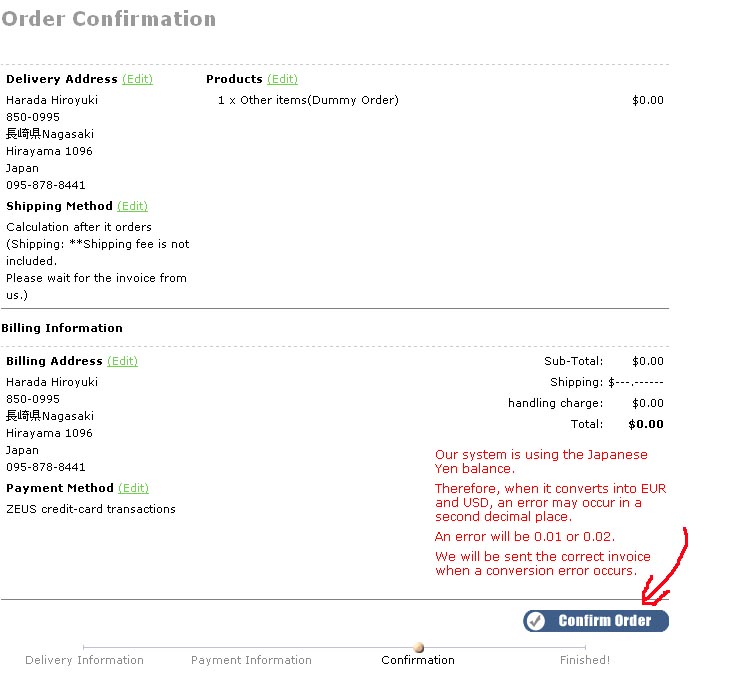Click the Confirmation step label
Image resolution: width=729 pixels, height=679 pixels.
click(418, 660)
